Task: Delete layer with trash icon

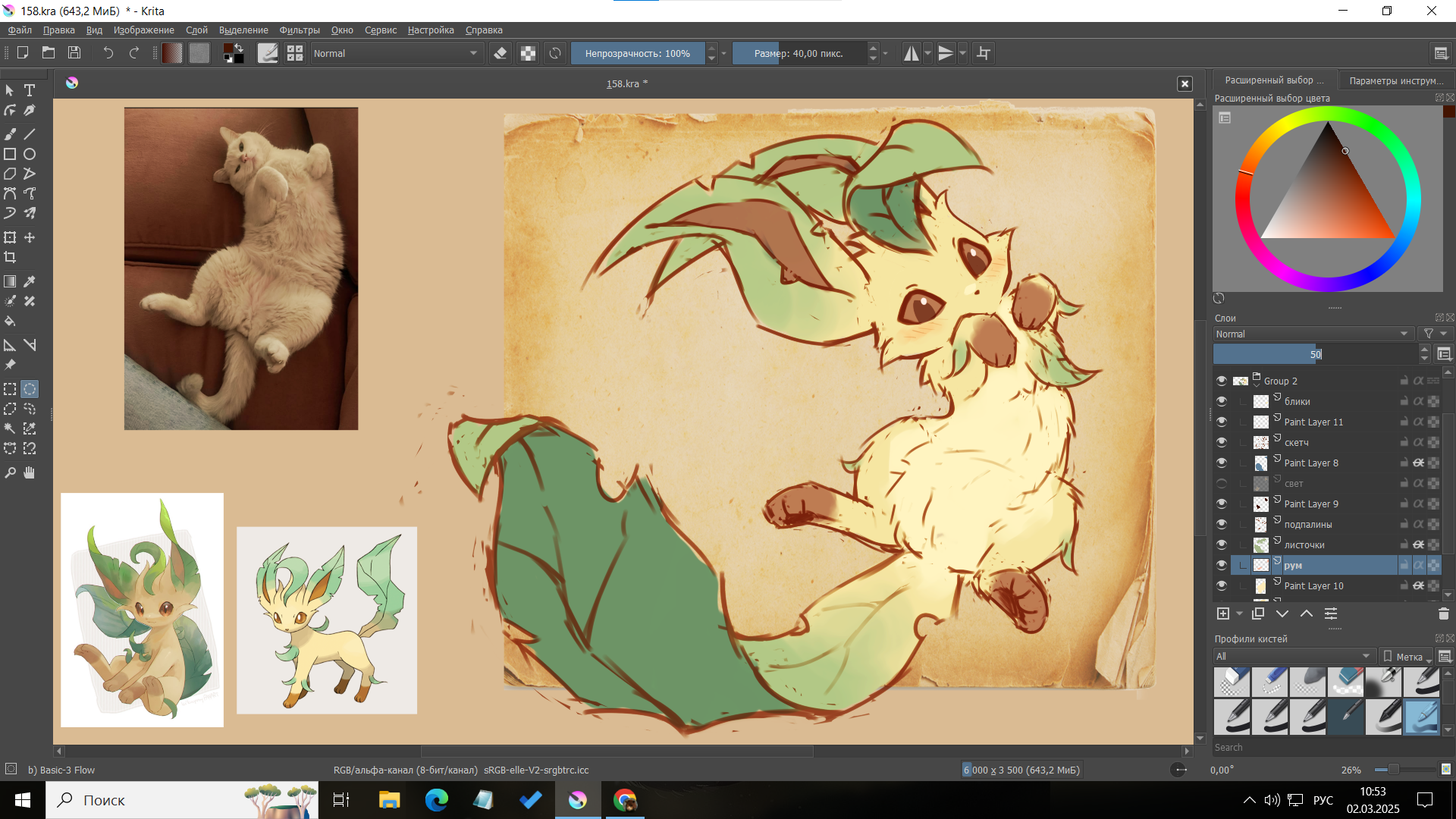Action: point(1443,613)
